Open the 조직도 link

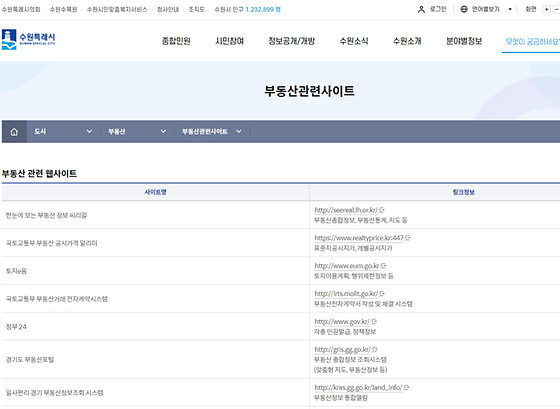(197, 9)
